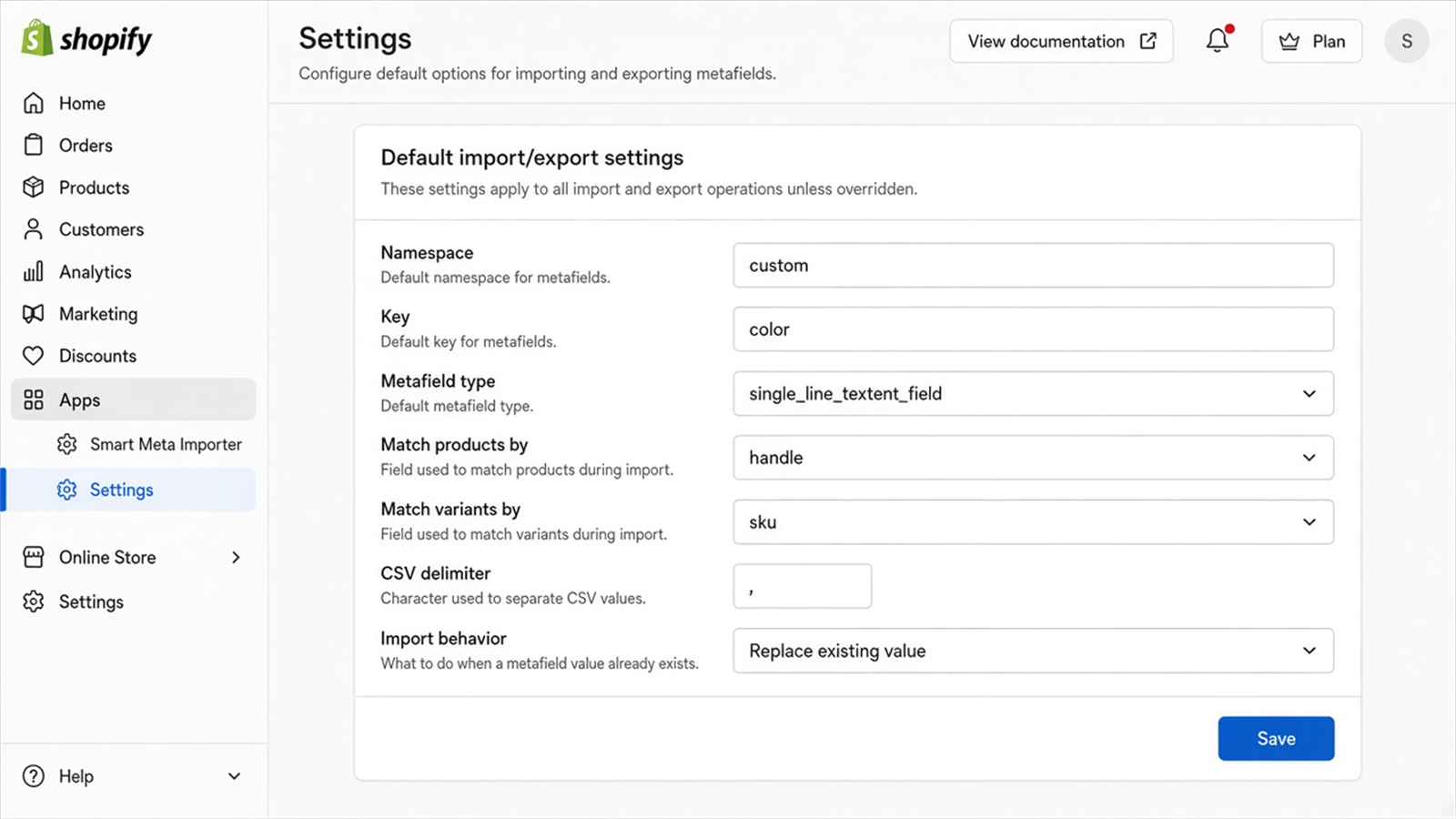Click the Customers person icon
The width and height of the screenshot is (1456, 819).
[34, 229]
